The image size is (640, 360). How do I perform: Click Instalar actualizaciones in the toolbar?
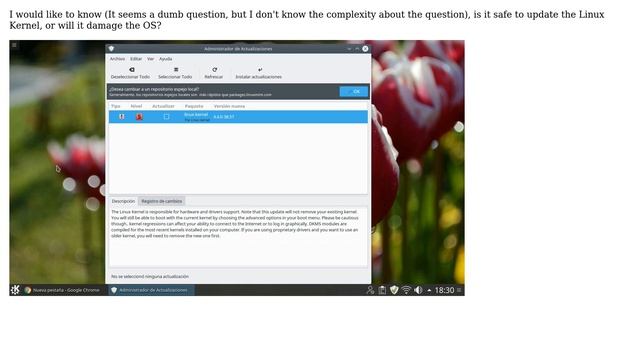click(259, 73)
